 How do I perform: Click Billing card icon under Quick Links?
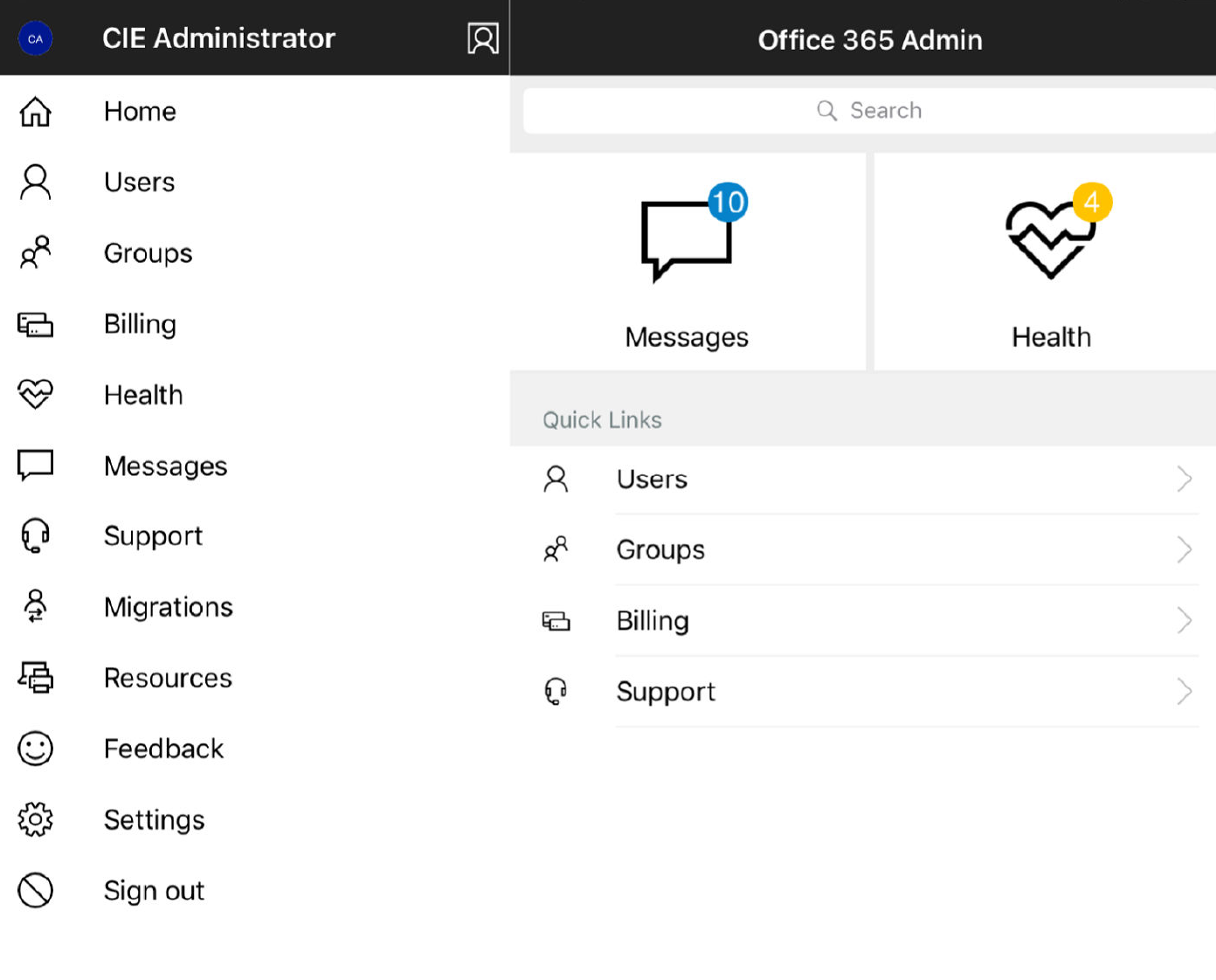click(556, 621)
